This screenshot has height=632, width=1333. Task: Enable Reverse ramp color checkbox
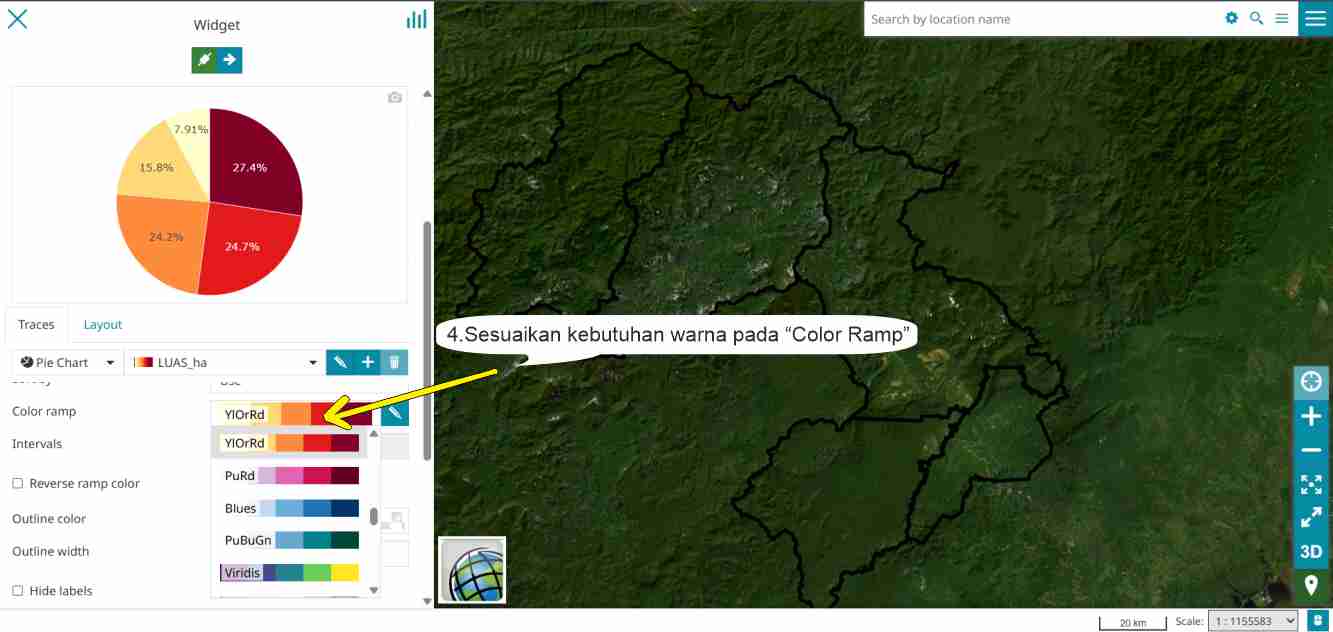click(18, 484)
